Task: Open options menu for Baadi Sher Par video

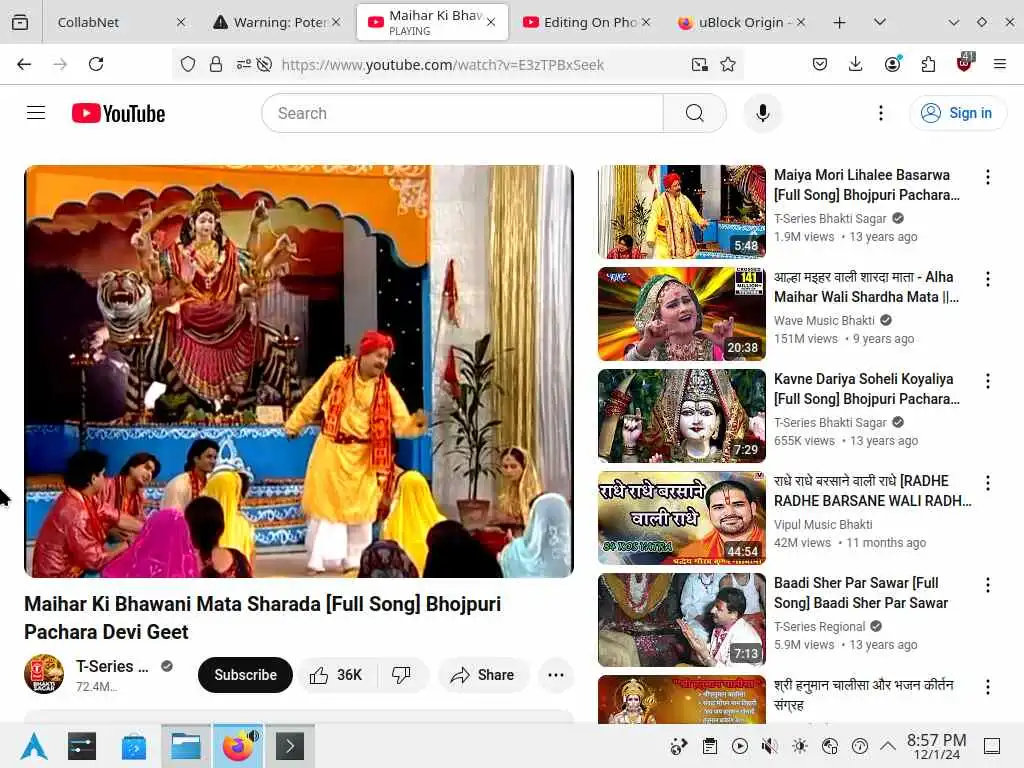Action: tap(988, 584)
